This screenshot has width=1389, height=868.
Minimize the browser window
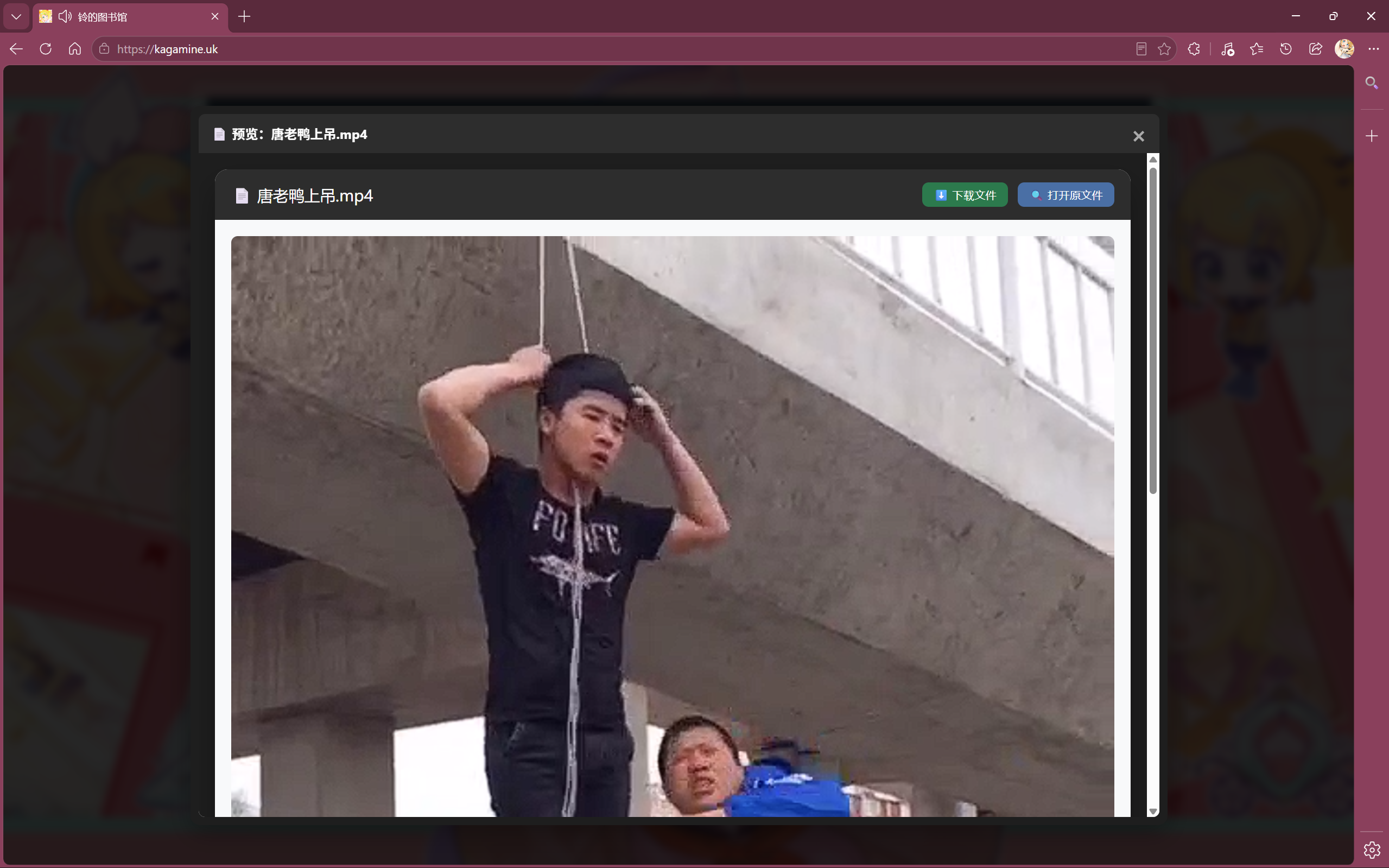point(1296,16)
